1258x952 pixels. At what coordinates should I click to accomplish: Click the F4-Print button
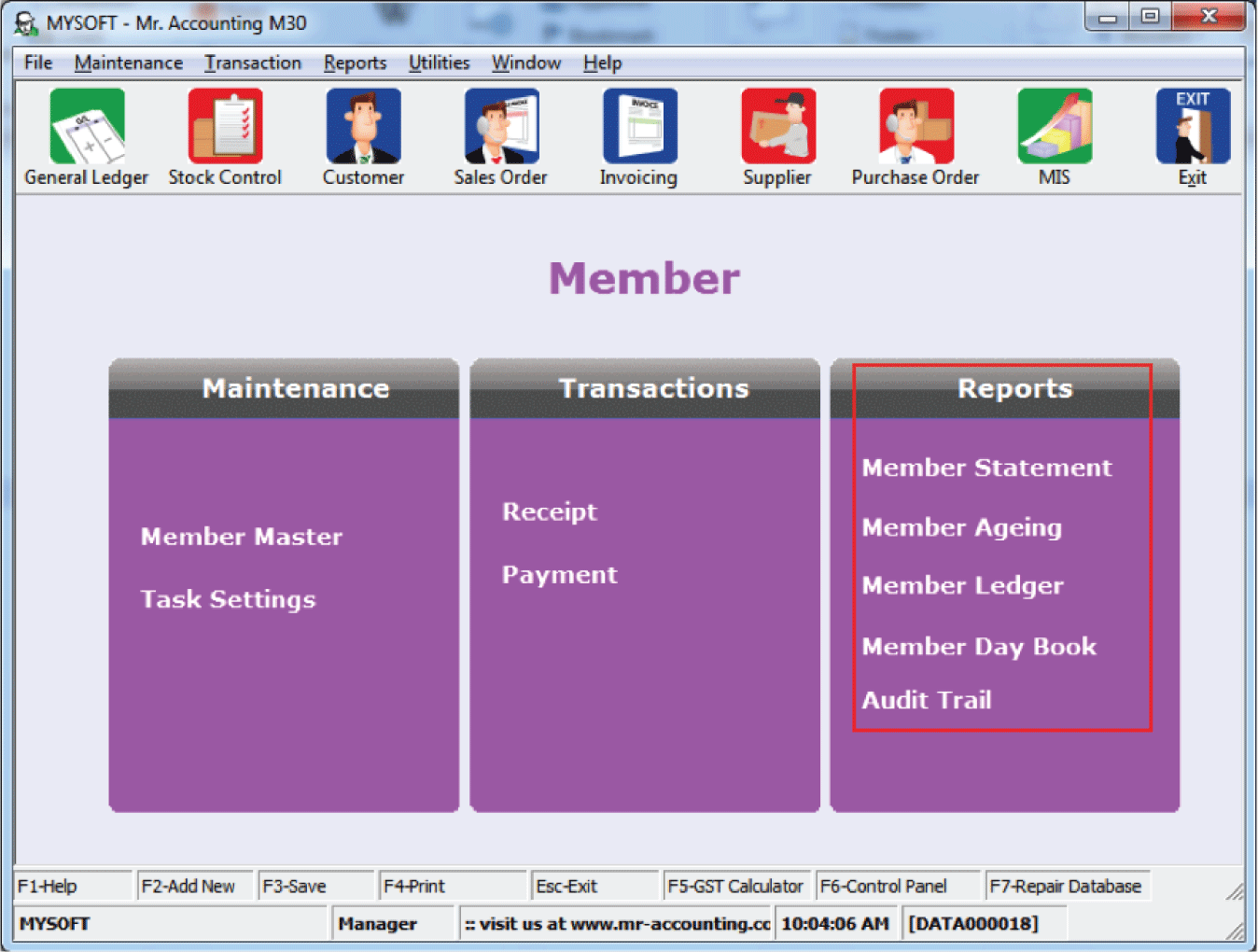coord(454,886)
